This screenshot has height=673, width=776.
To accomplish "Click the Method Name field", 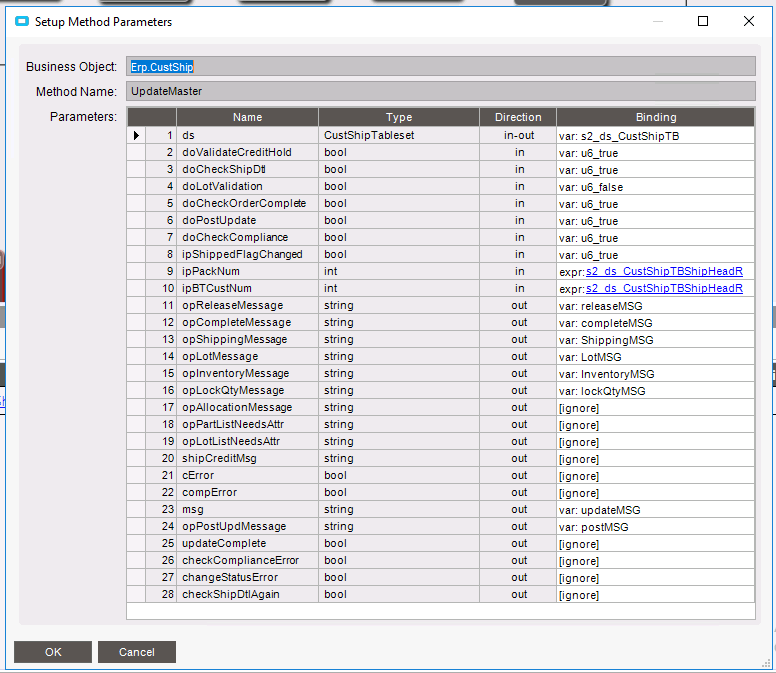I will [x=440, y=91].
